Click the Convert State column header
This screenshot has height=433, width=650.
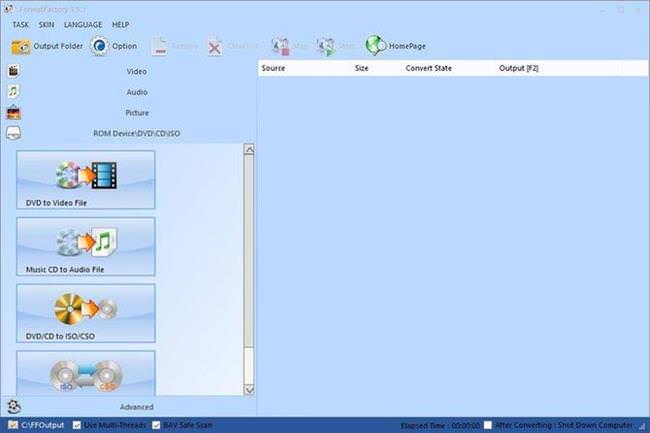pos(449,68)
